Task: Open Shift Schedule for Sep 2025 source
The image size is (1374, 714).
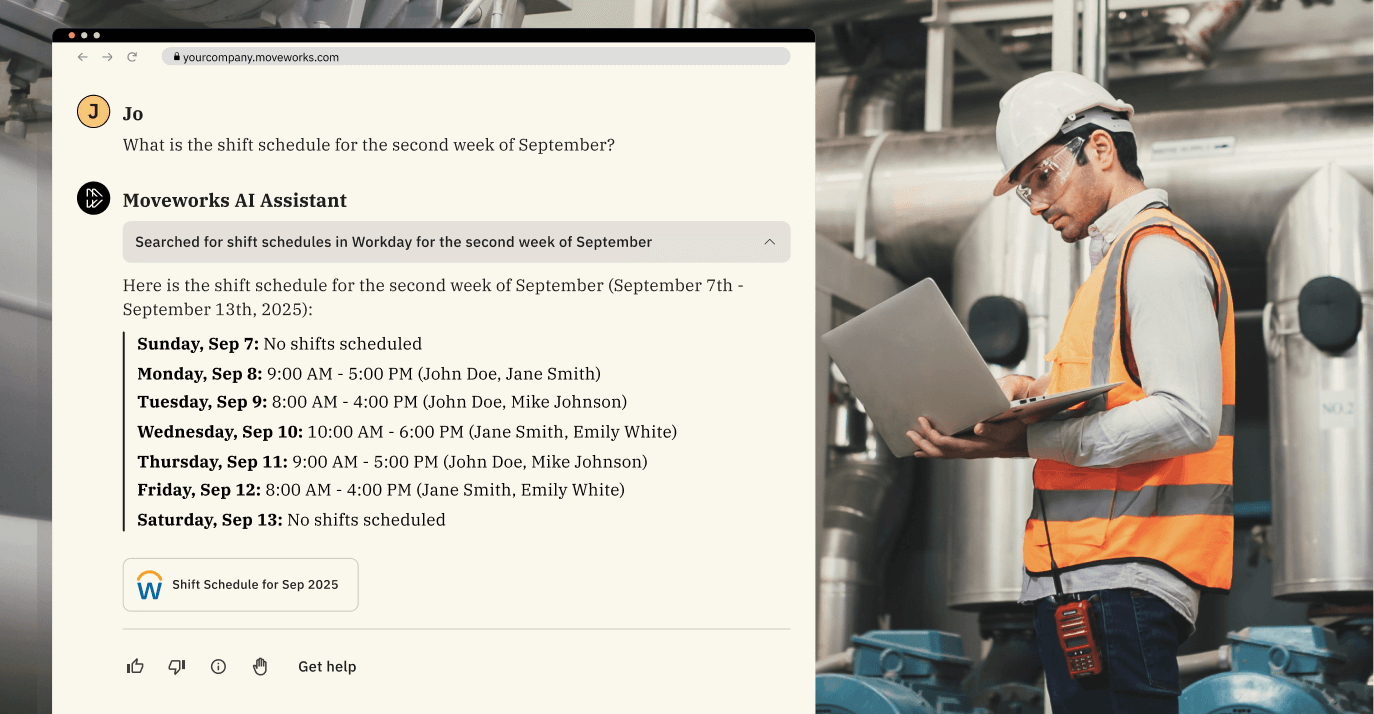Action: (x=255, y=585)
